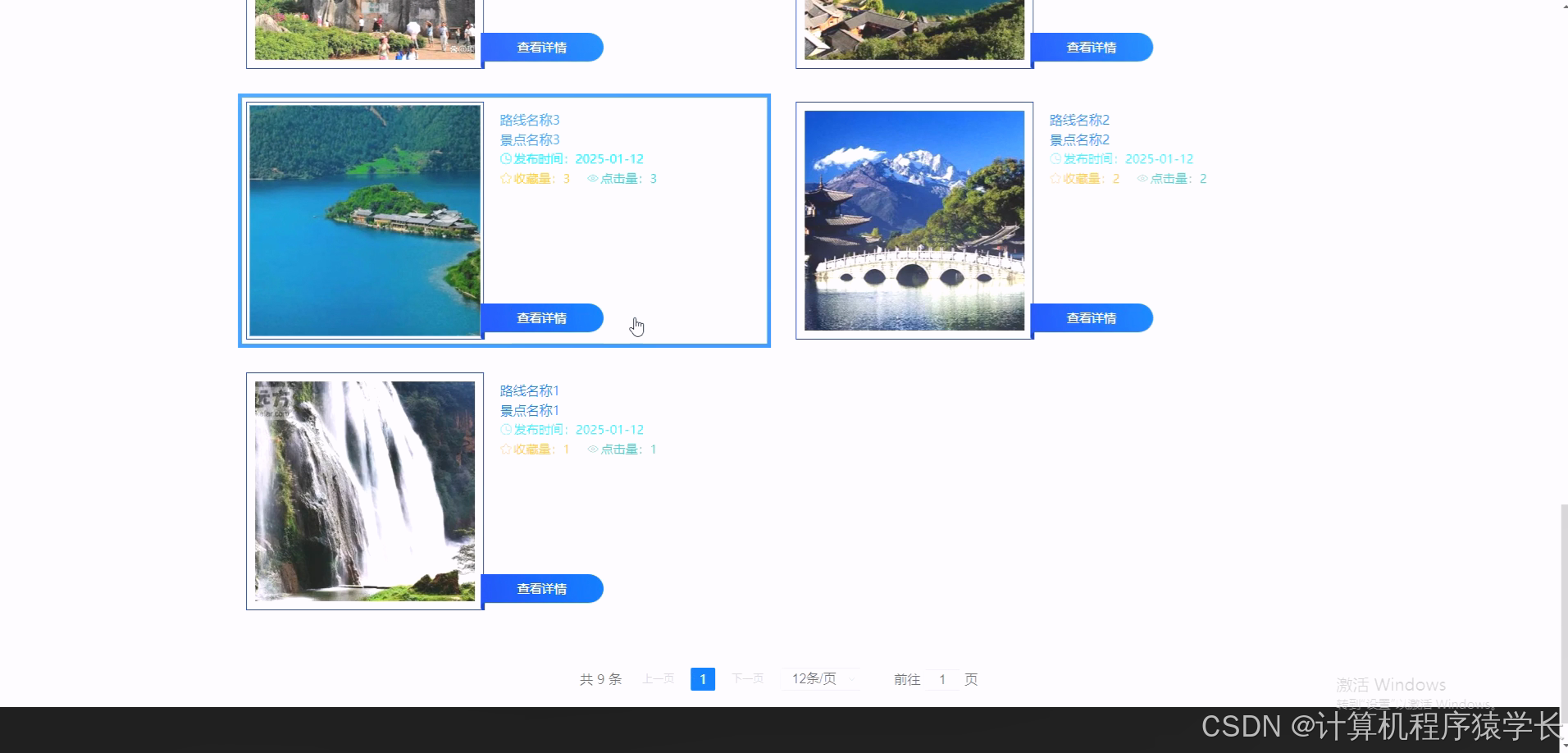Click the eye views icon for 路线名称1

click(x=593, y=450)
